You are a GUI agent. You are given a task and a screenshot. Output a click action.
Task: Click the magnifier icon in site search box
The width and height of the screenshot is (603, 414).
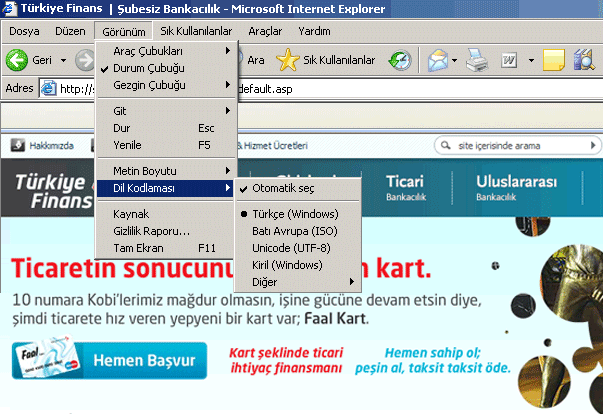coord(445,145)
